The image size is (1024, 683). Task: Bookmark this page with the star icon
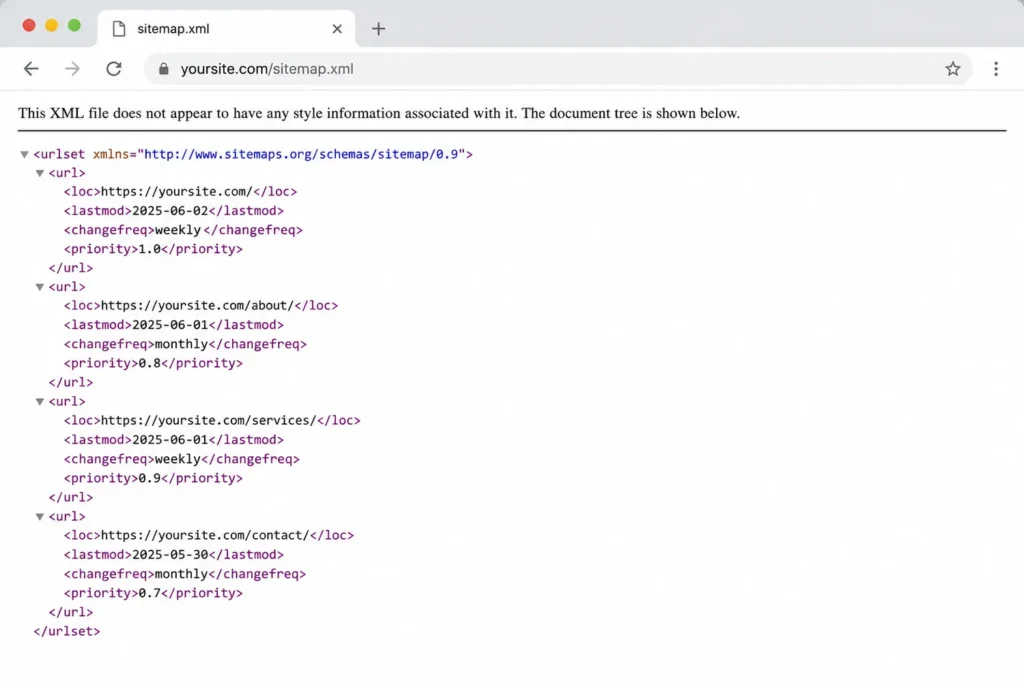[x=953, y=69]
